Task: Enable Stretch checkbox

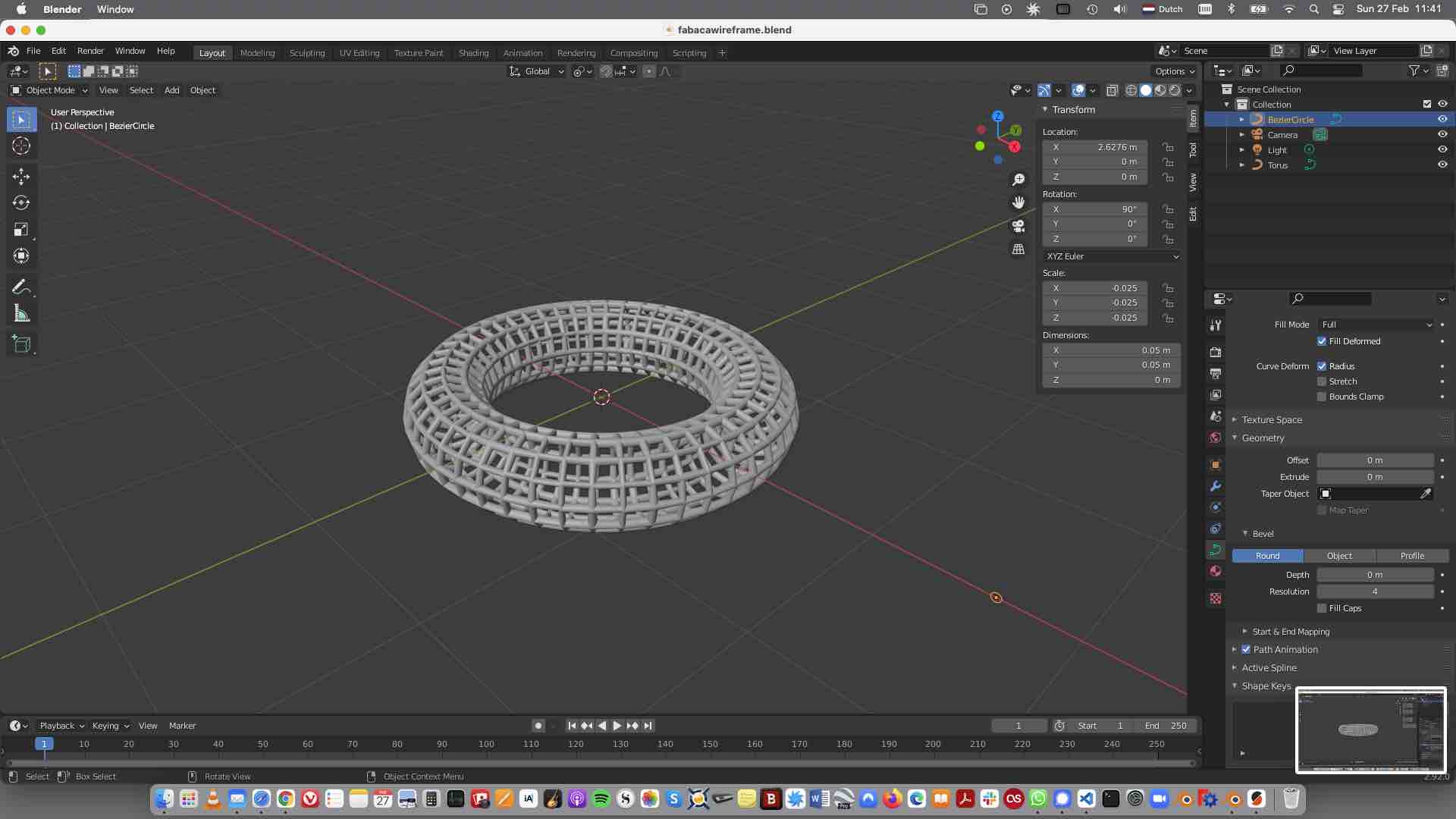Action: point(1322,381)
